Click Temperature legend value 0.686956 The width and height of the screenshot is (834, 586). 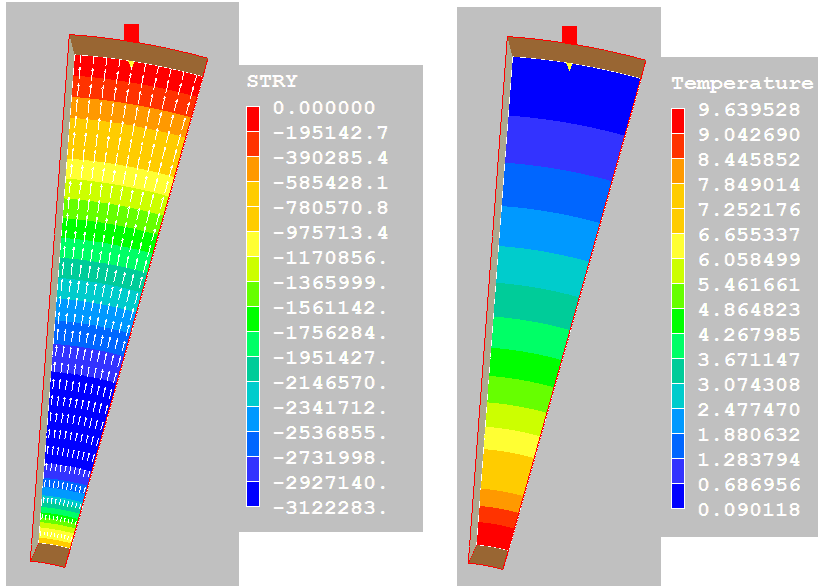coord(749,485)
